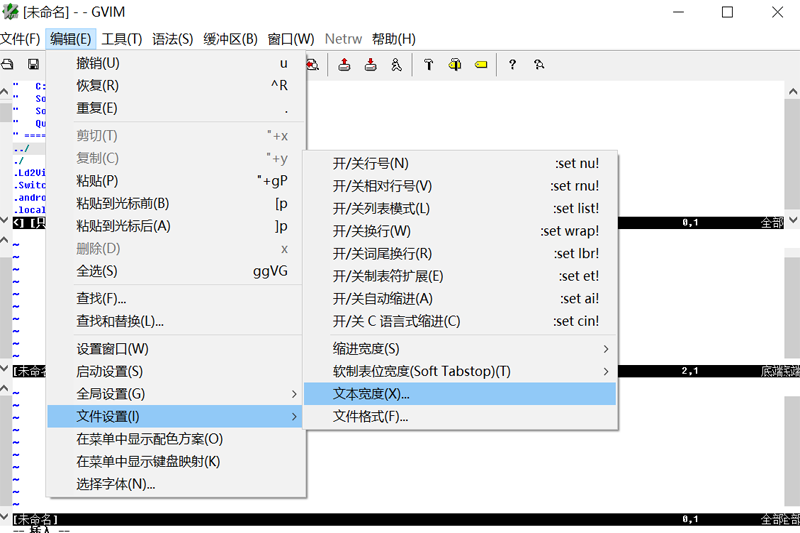800x533 pixels.
Task: Open 查找(F)... find dialog
Action: pos(175,298)
